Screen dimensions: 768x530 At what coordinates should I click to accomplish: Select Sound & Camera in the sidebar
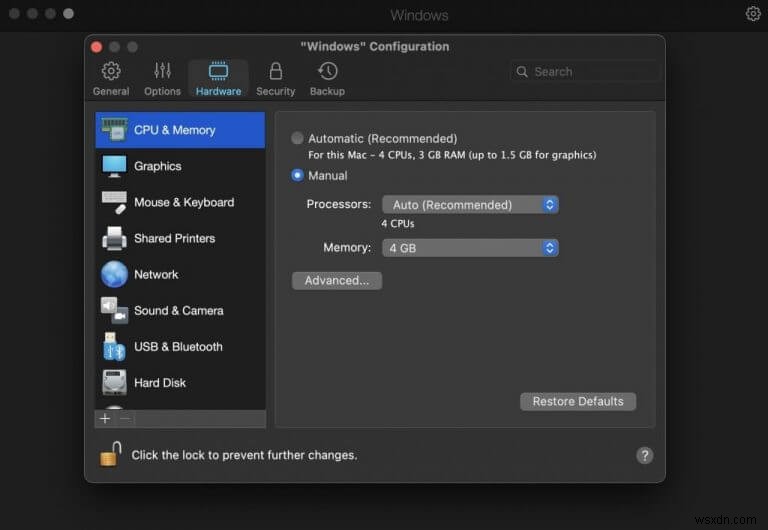[180, 311]
